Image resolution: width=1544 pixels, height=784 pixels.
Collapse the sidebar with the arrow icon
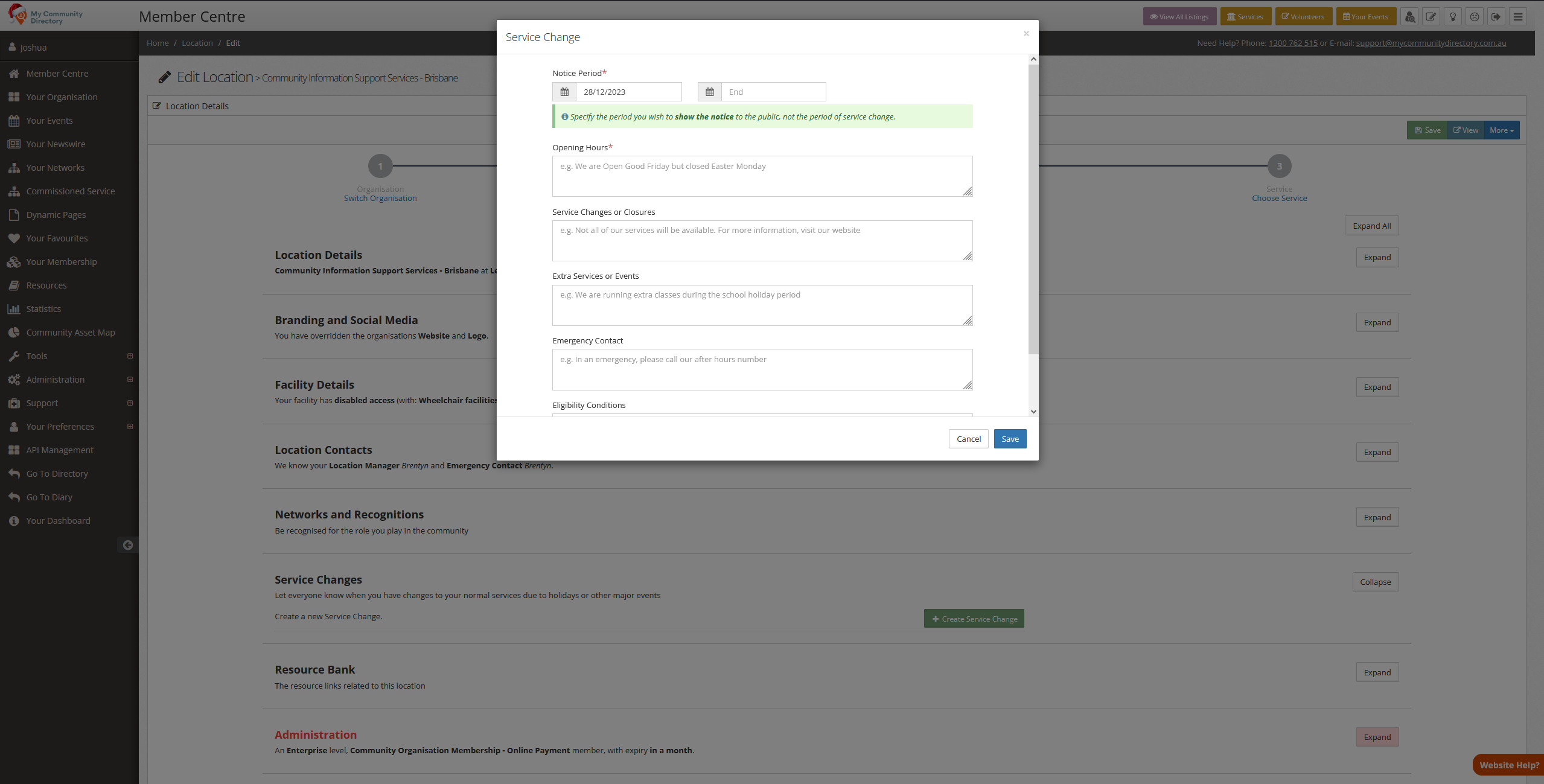point(128,545)
